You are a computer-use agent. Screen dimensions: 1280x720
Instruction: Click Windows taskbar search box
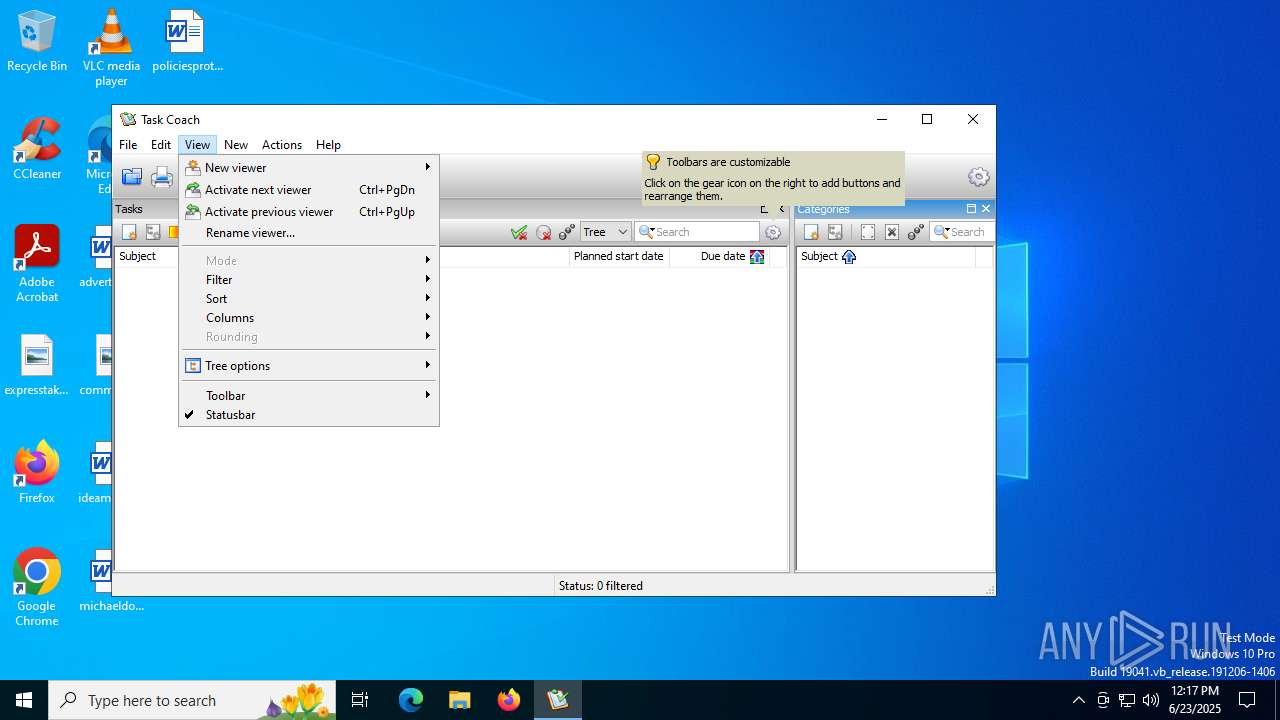[x=194, y=700]
